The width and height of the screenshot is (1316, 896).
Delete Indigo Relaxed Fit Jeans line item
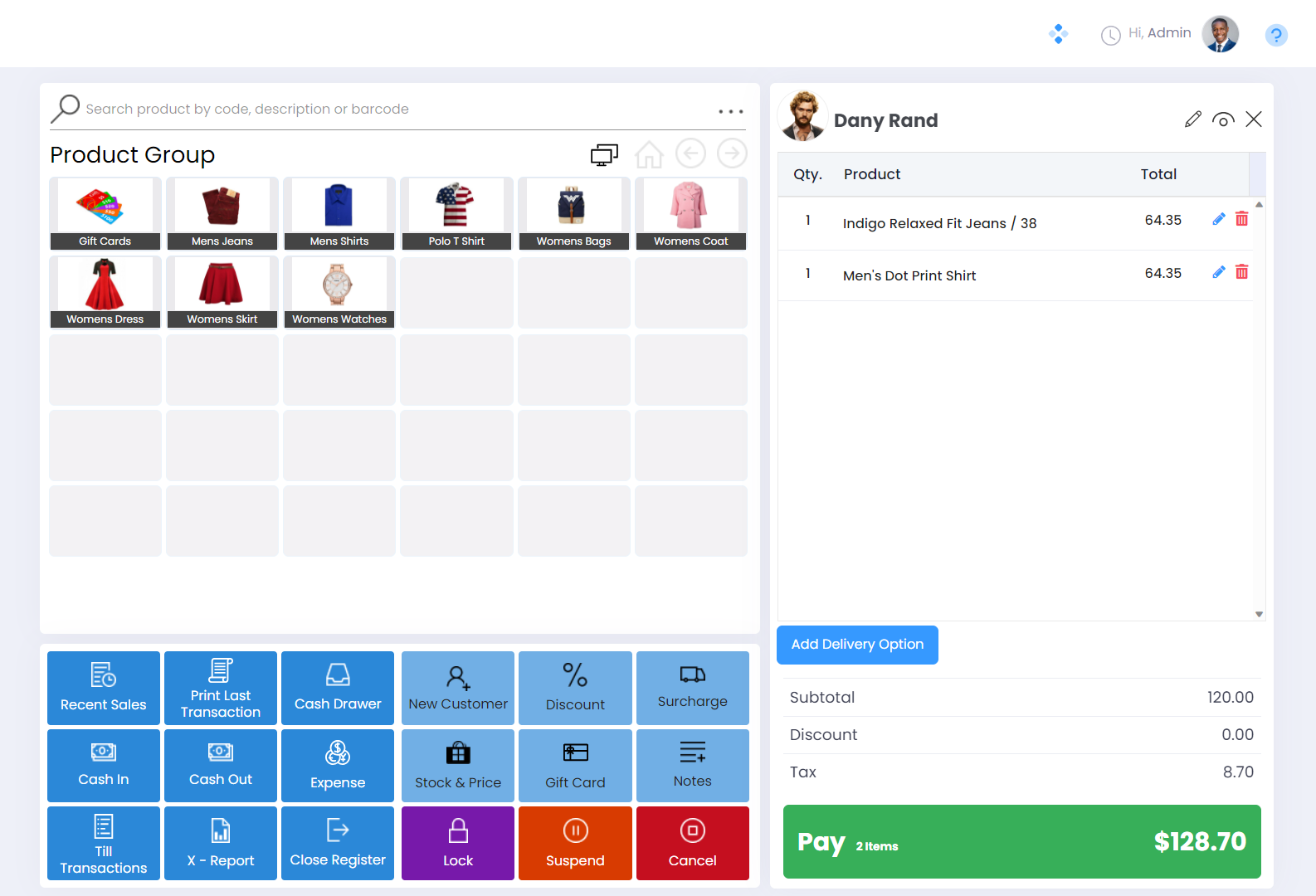coord(1241,219)
